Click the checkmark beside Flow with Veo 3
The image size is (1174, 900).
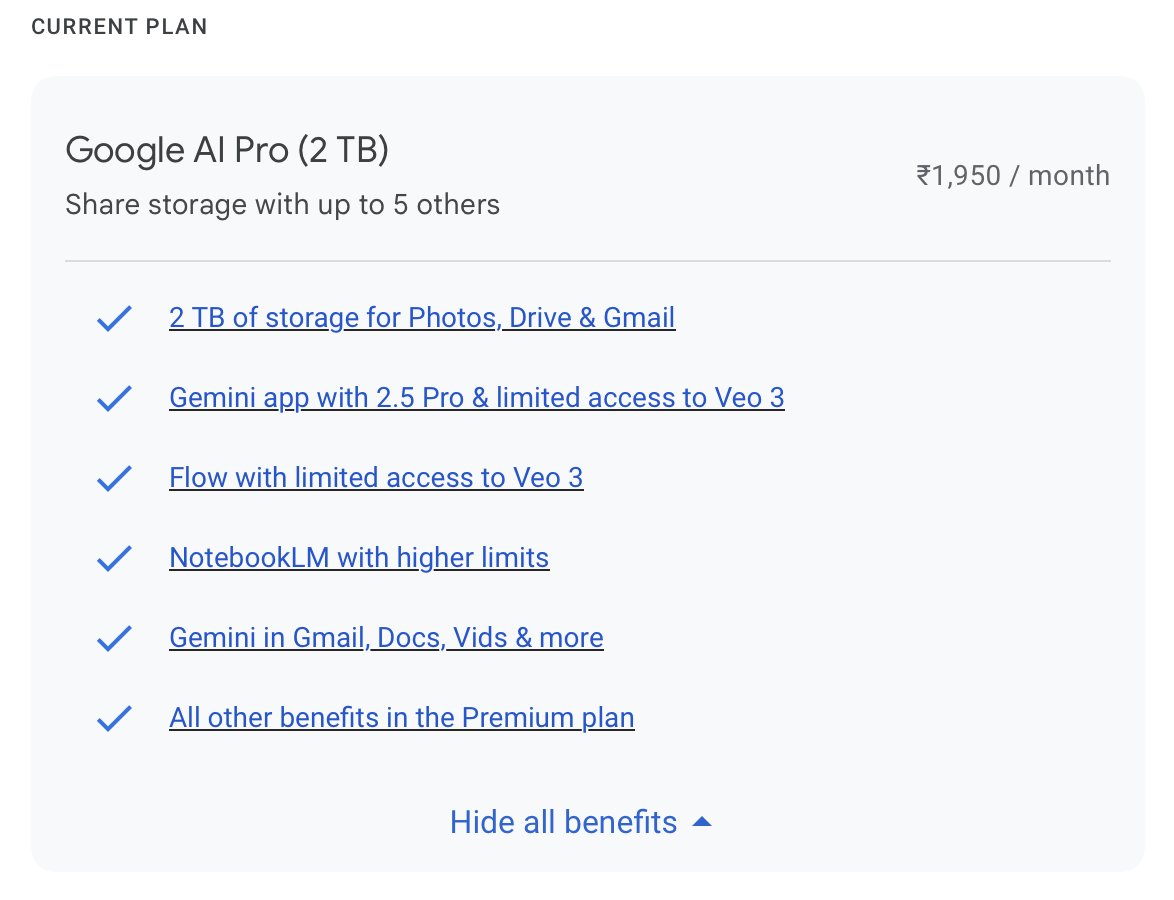114,479
